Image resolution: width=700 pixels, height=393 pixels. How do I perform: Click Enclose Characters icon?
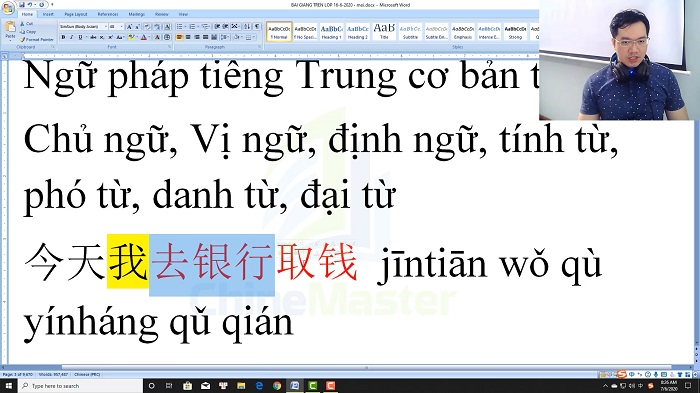click(x=167, y=37)
